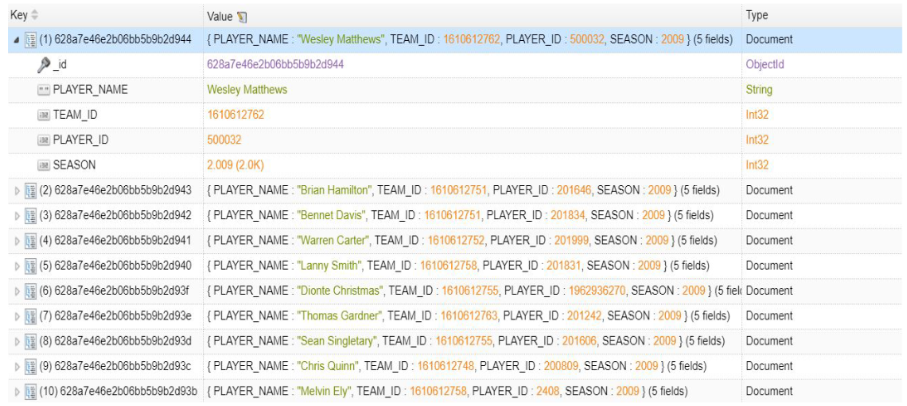
Task: Click document icon of the Wesley Matthews record
Action: pyautogui.click(x=29, y=40)
